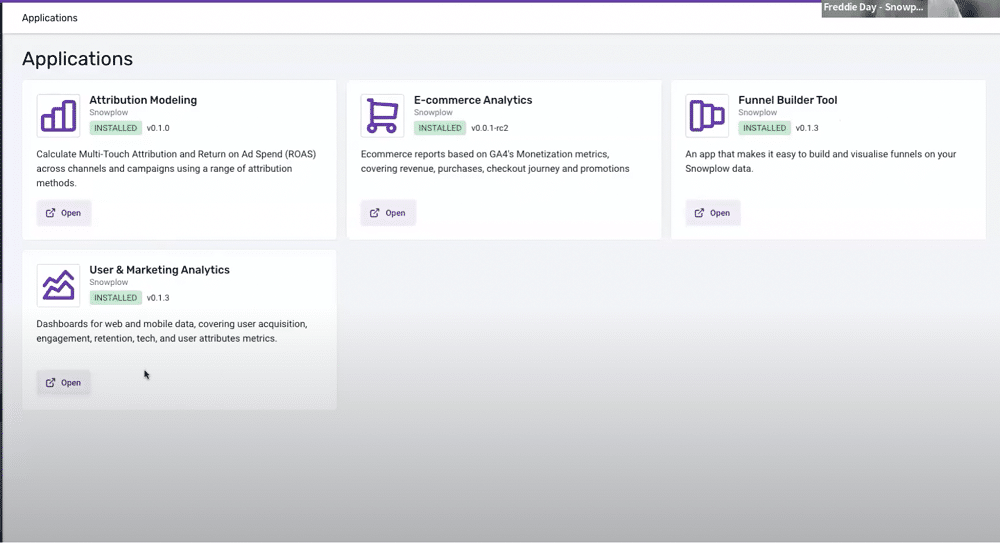Click INSTALLED badge on Funnel Builder Tool

765,128
